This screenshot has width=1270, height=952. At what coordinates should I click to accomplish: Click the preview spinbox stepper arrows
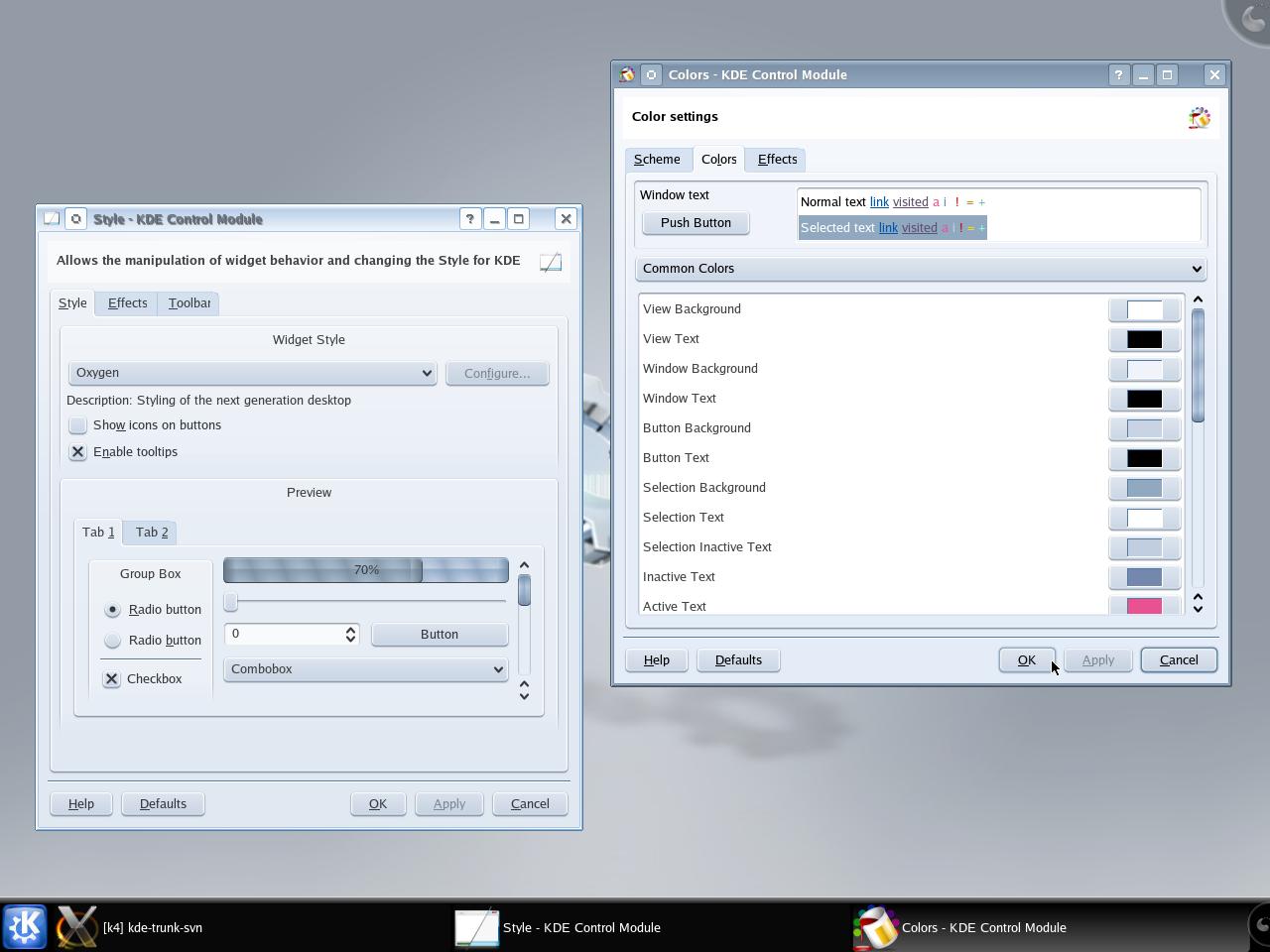[350, 634]
